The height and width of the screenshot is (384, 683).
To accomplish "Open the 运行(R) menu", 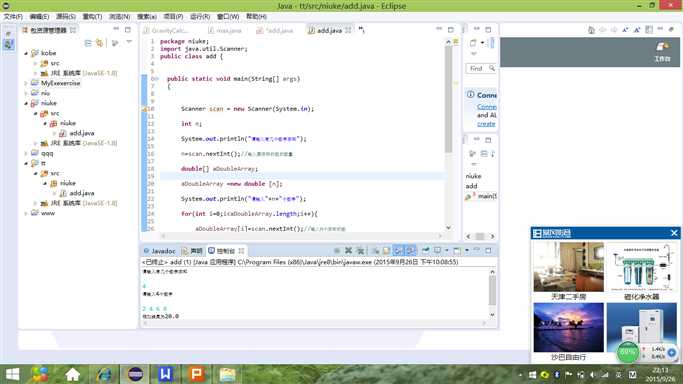I will [x=200, y=17].
